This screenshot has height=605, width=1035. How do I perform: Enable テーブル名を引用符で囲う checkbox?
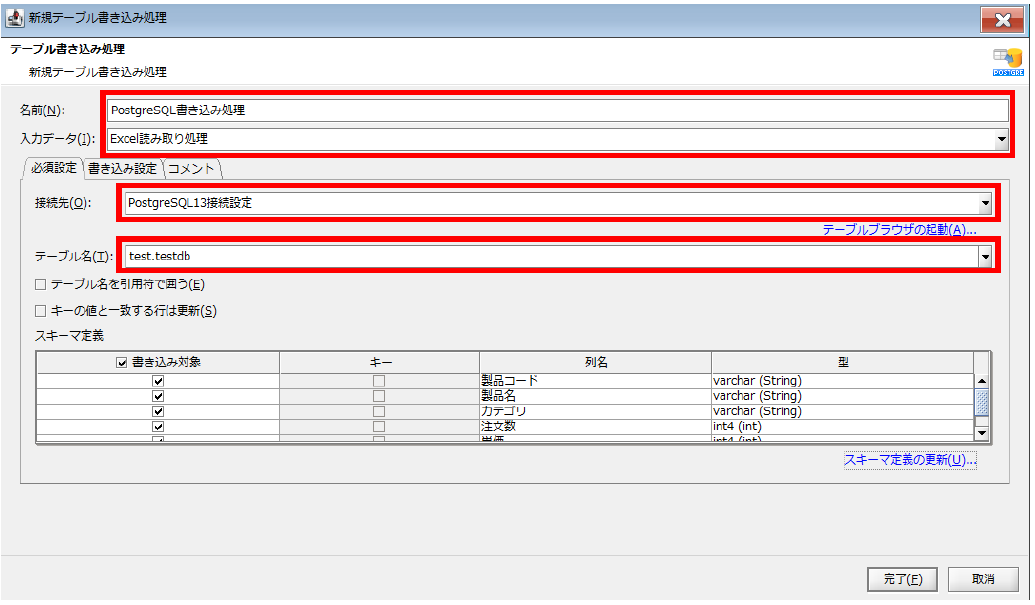point(41,284)
